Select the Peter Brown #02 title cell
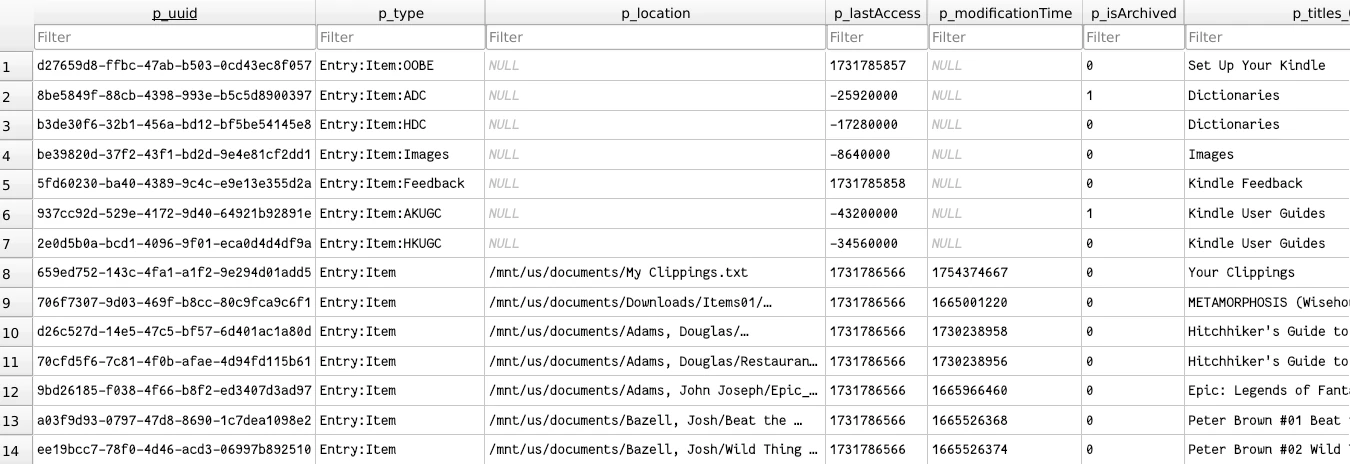1350x464 pixels. (x=1267, y=450)
